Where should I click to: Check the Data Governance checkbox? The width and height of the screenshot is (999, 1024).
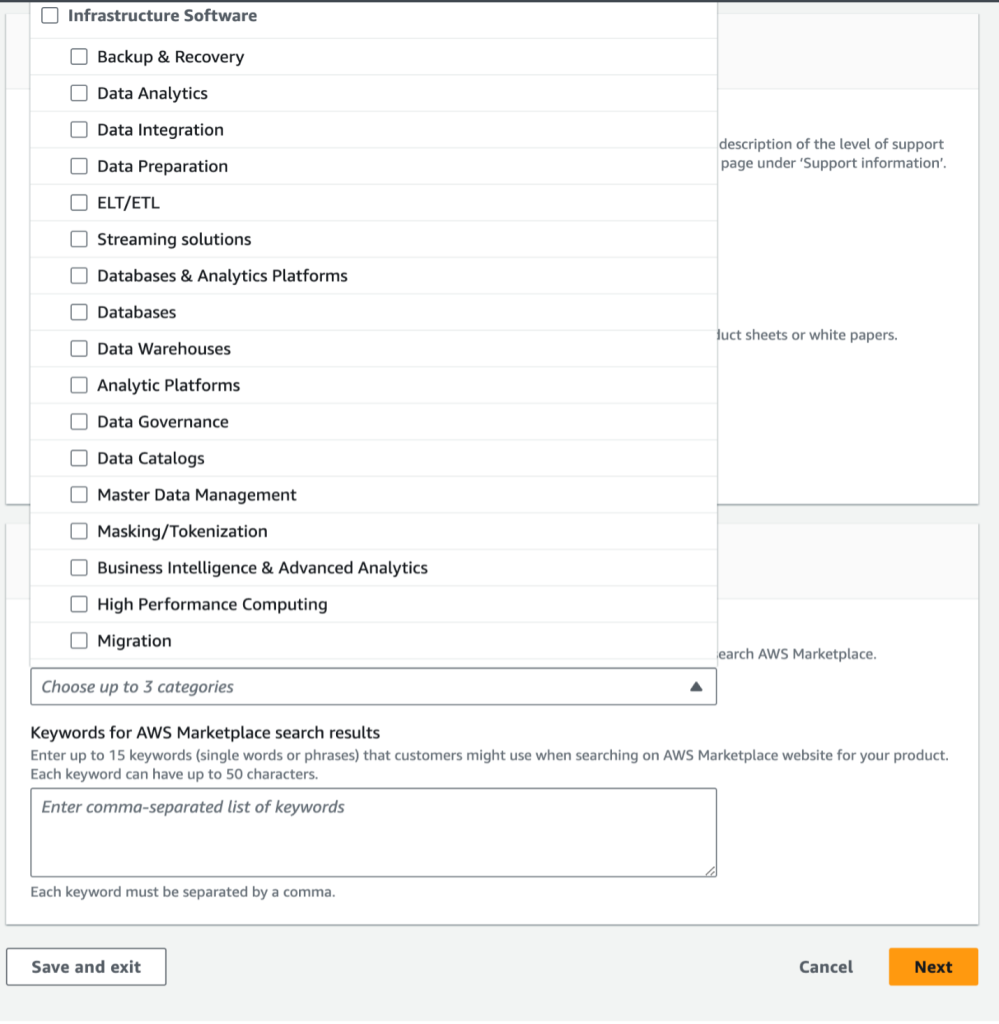pos(79,421)
